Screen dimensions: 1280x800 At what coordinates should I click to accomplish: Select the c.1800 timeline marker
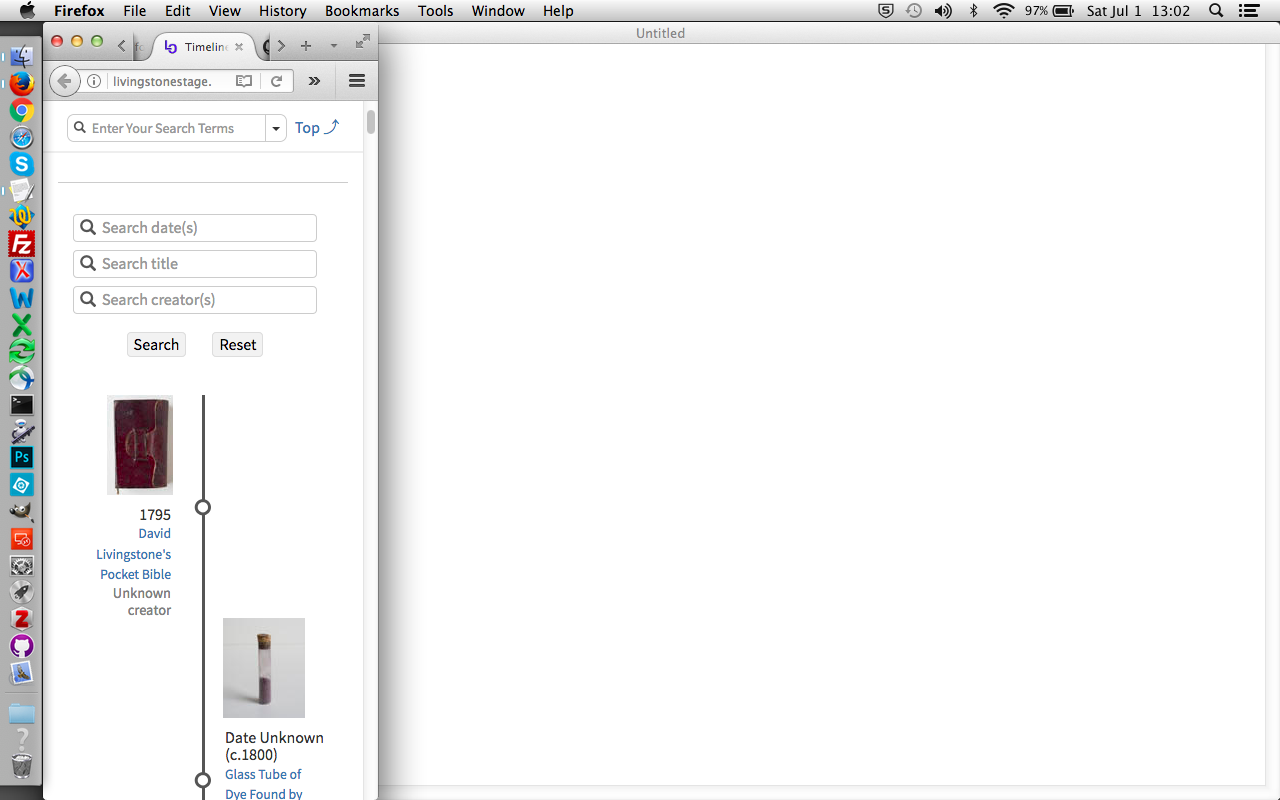coord(203,780)
